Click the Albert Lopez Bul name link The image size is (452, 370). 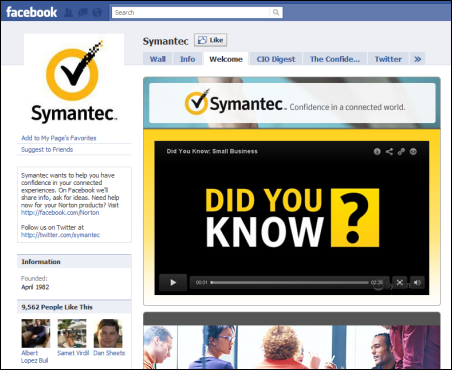click(x=34, y=357)
